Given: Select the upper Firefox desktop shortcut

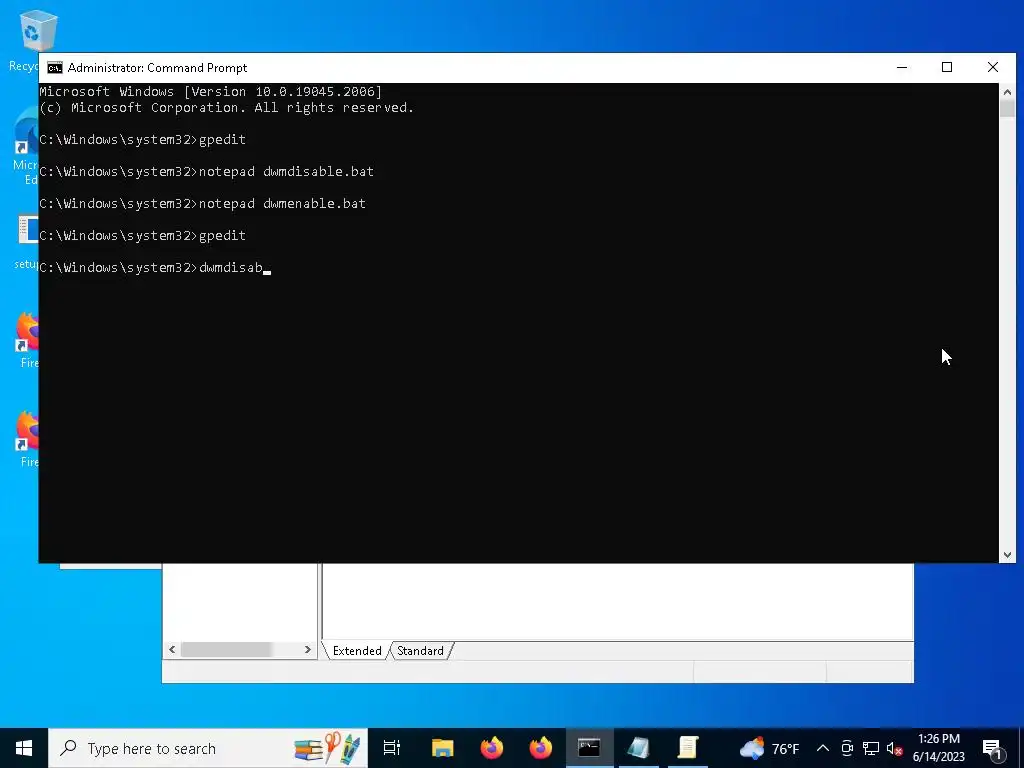Looking at the screenshot, I should tap(27, 340).
